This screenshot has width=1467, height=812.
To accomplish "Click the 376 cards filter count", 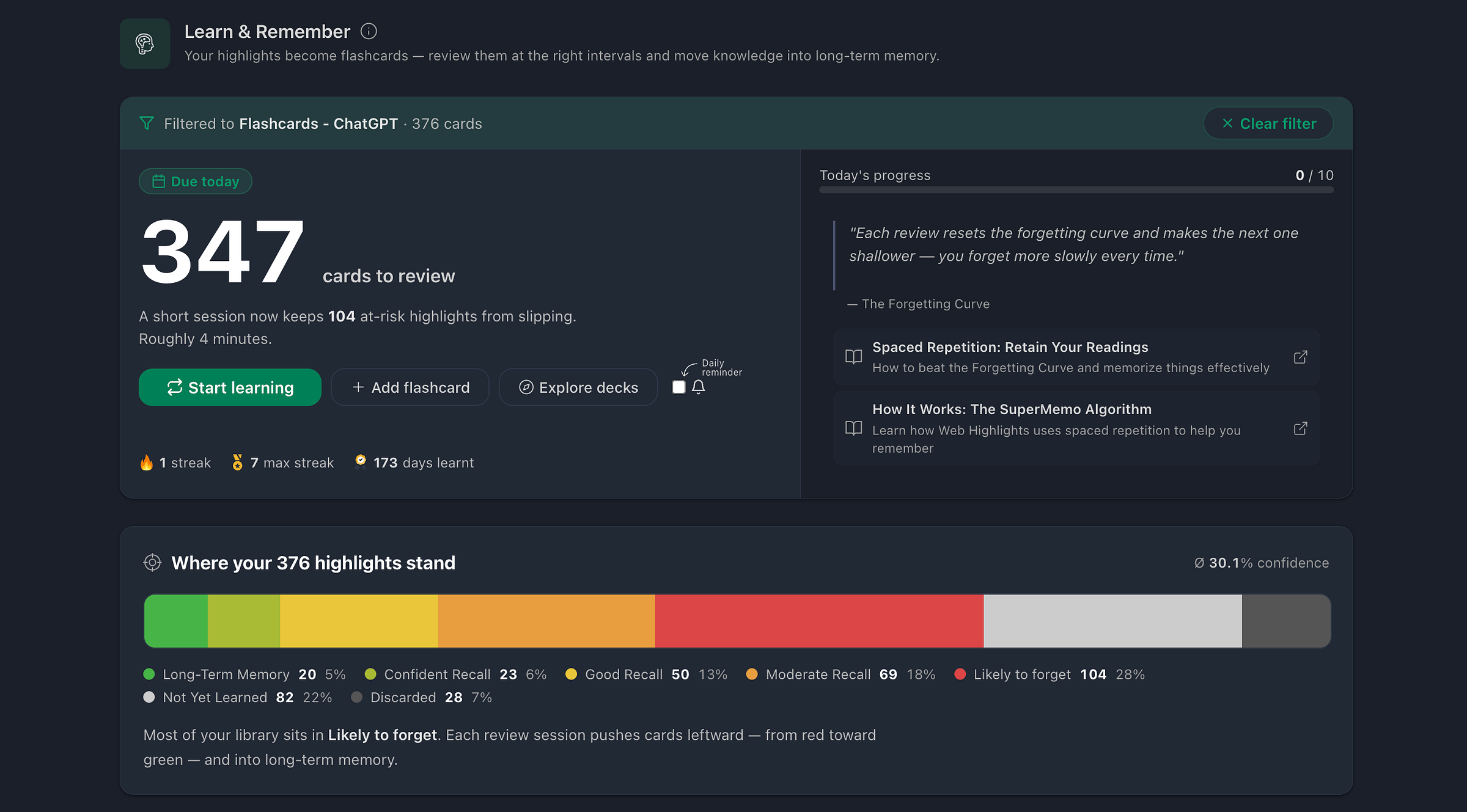I will (x=447, y=123).
